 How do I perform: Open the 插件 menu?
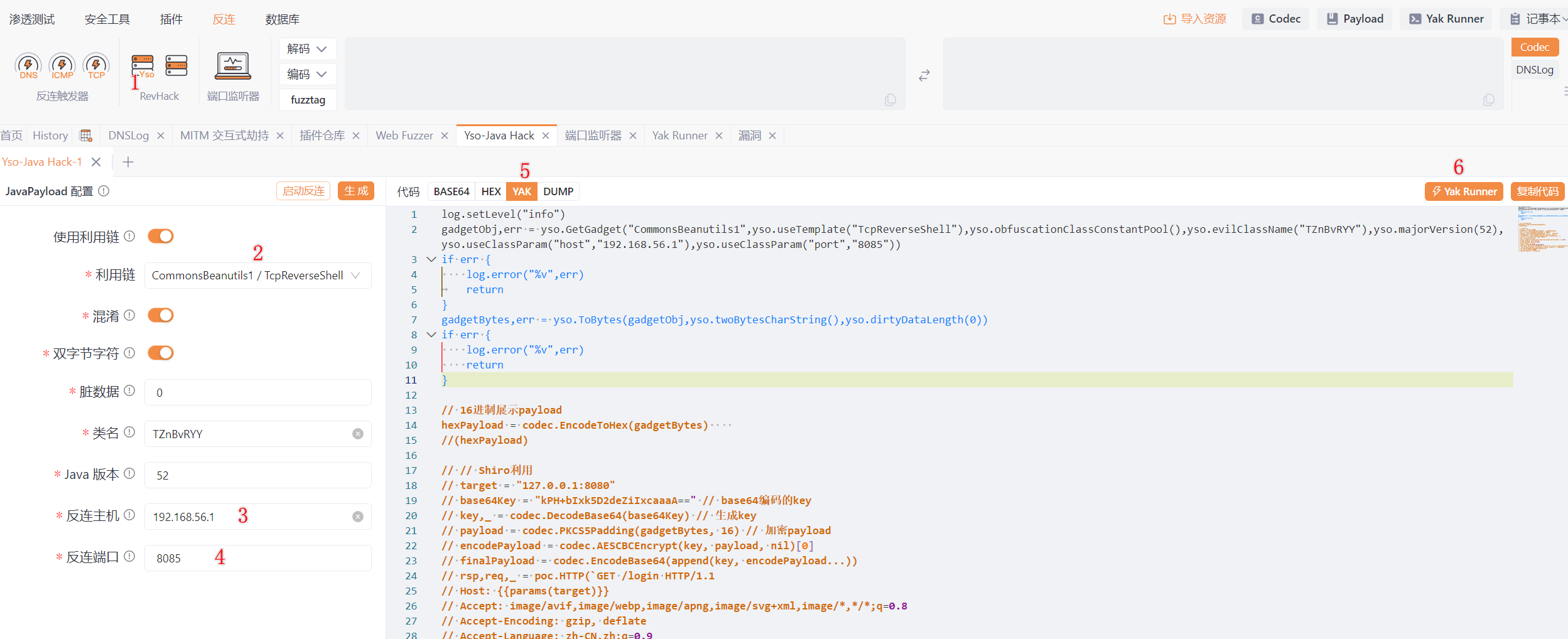(x=171, y=19)
